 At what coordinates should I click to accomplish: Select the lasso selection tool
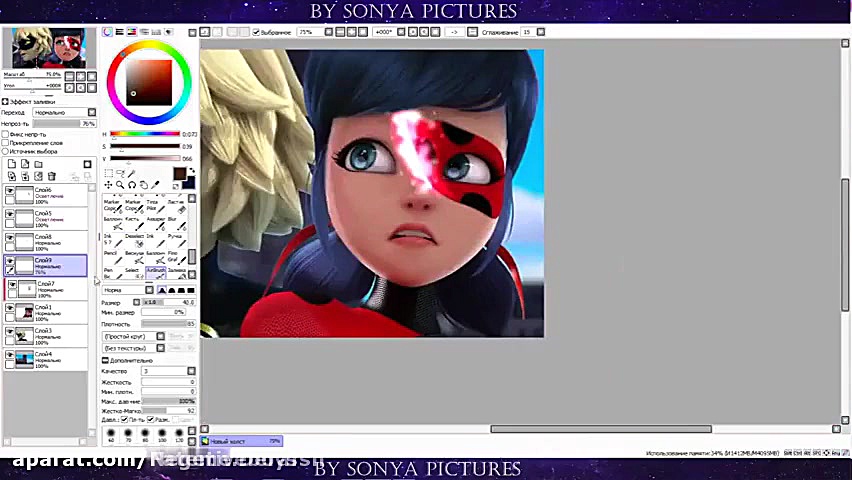pos(120,173)
